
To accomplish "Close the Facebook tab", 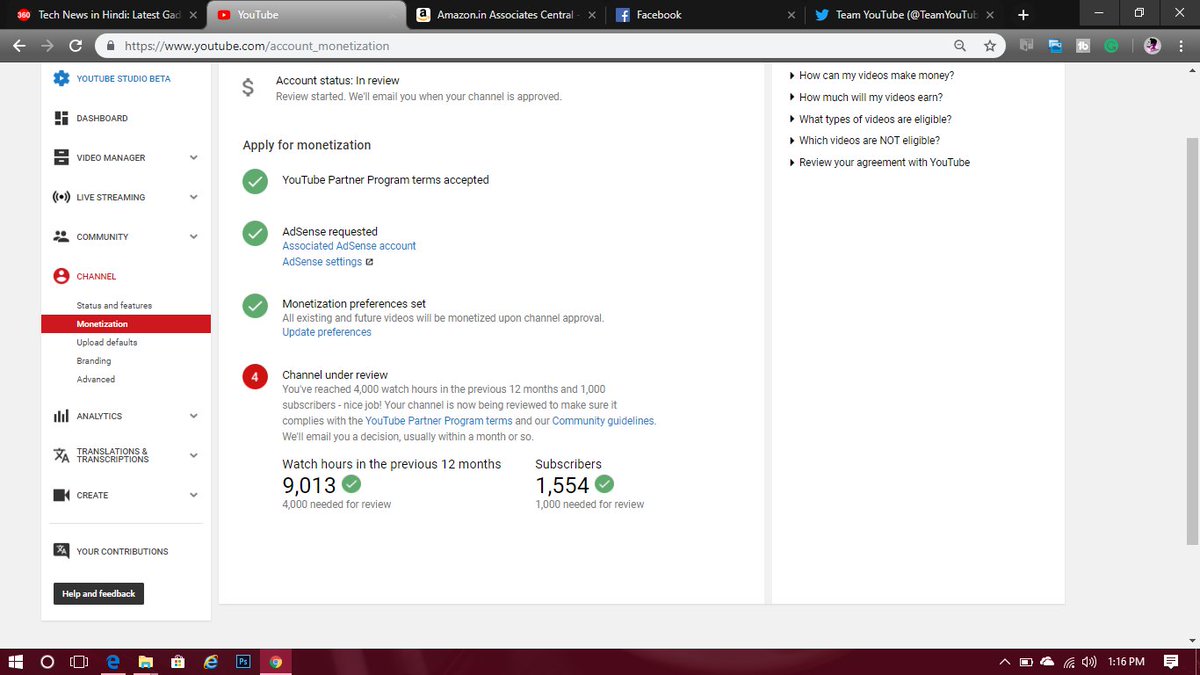I will coord(792,15).
